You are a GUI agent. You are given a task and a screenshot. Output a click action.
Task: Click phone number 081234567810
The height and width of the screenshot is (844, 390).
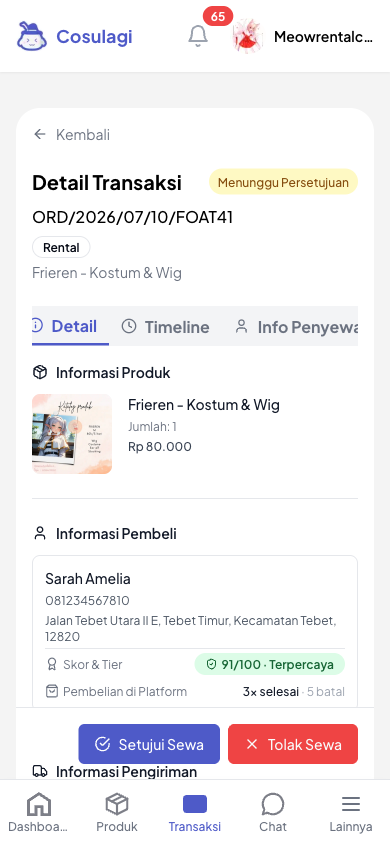pos(87,601)
